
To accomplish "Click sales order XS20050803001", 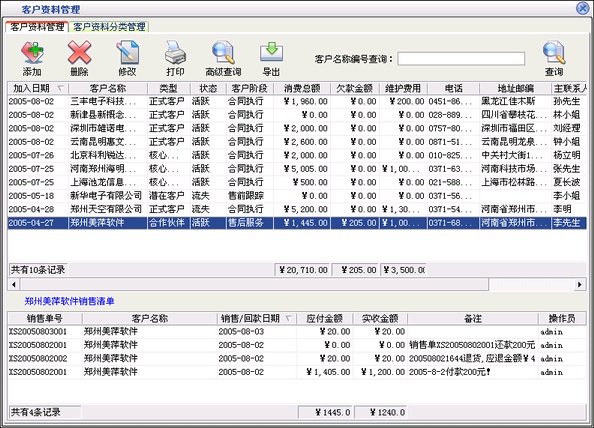I will 38,331.
